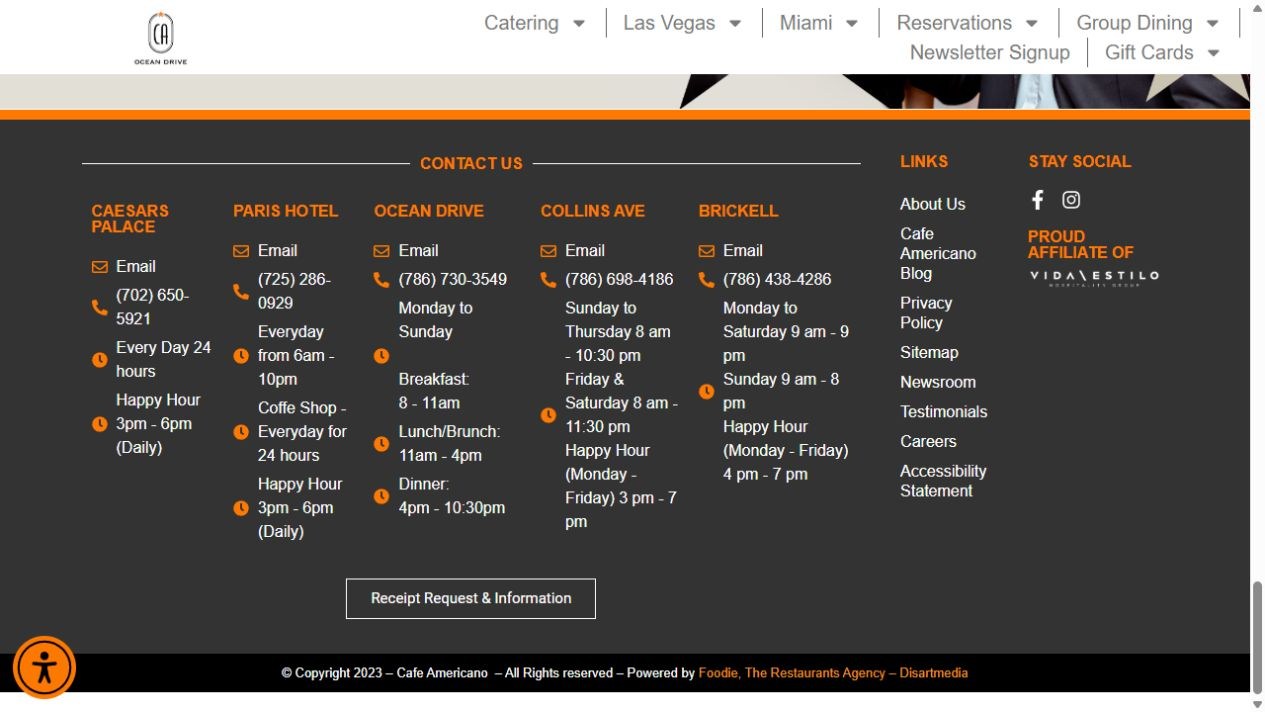
Task: Click Email link under Caesars Palace
Action: [x=136, y=267]
